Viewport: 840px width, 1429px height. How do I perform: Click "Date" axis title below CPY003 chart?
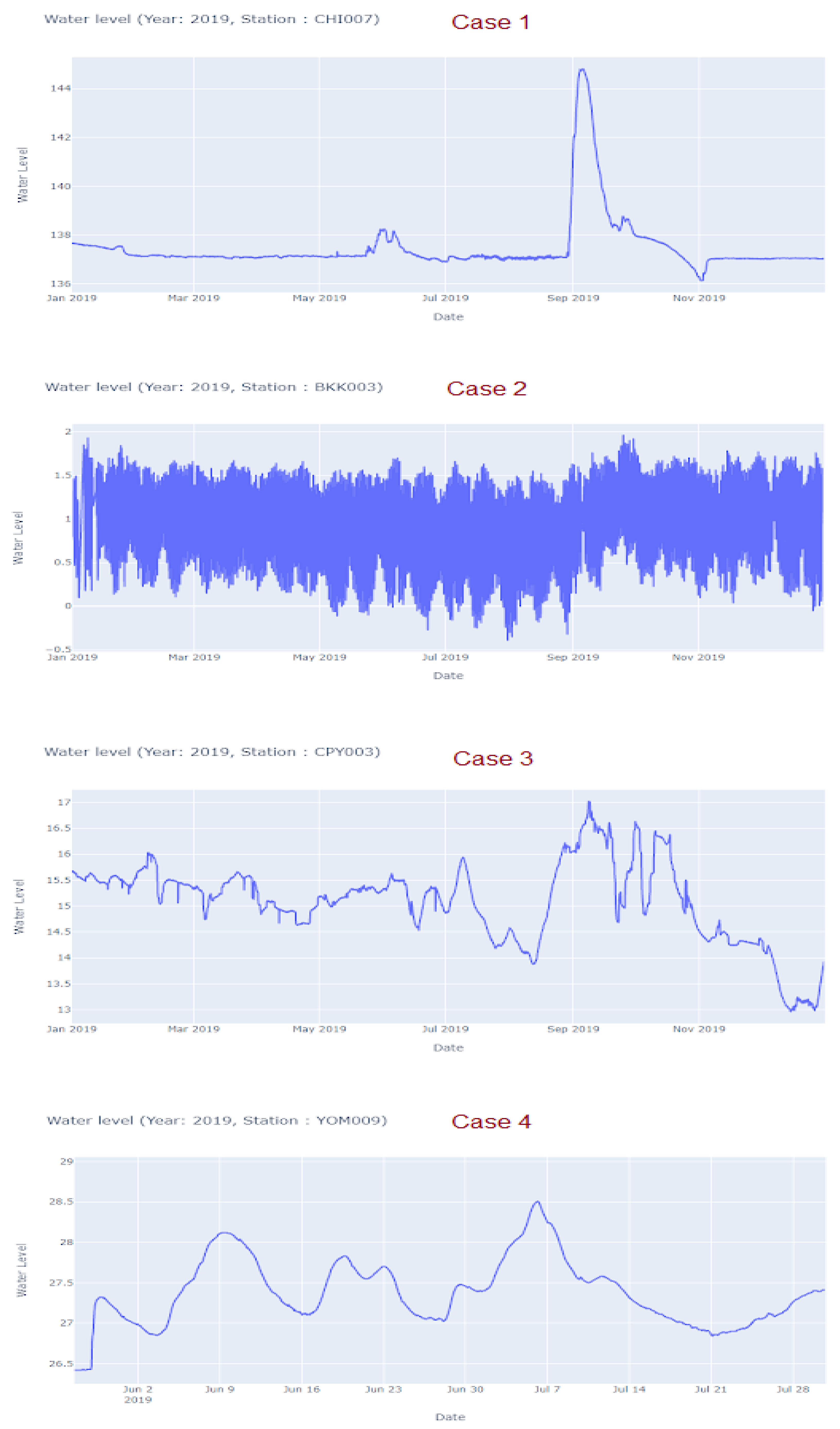[x=448, y=1048]
